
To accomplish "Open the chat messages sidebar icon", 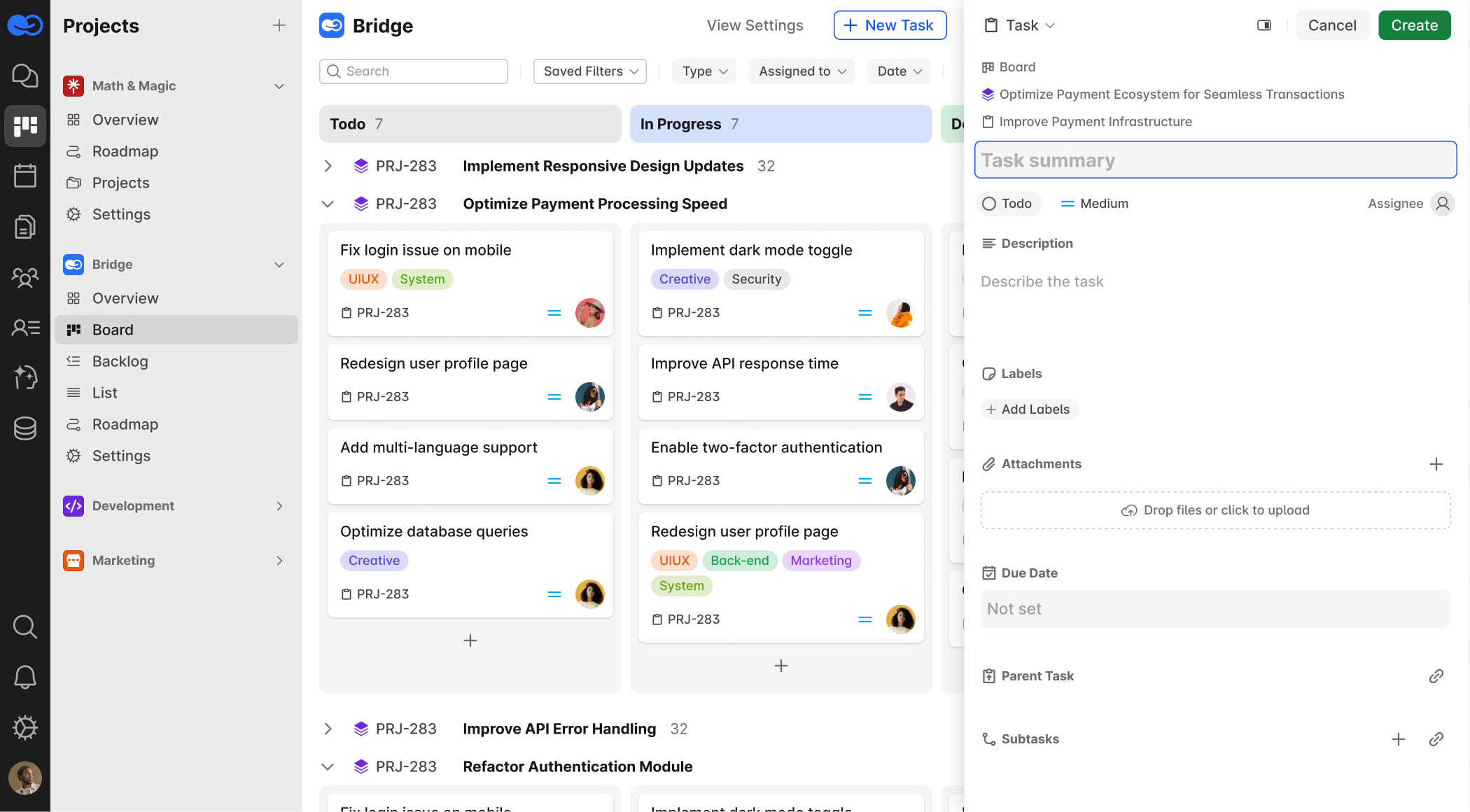I will [25, 76].
